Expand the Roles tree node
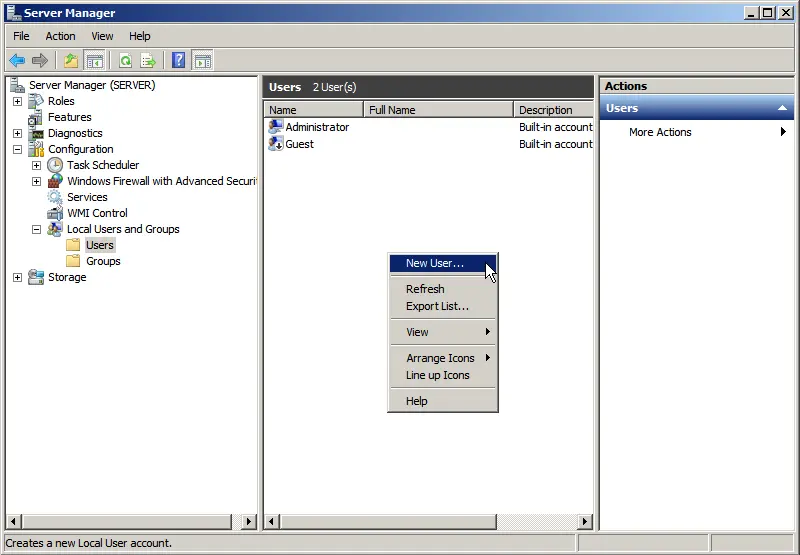This screenshot has height=555, width=800. tap(17, 101)
